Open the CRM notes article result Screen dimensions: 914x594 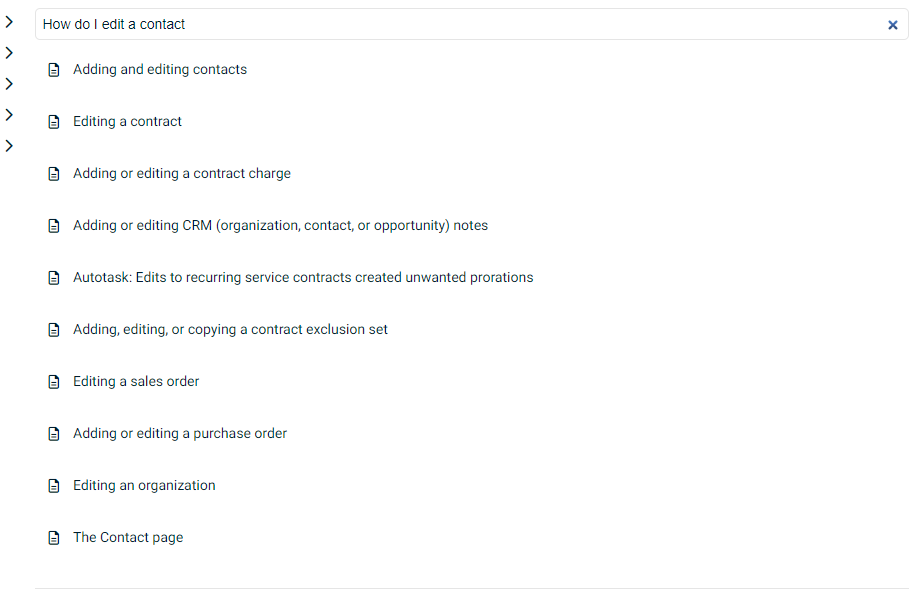pyautogui.click(x=280, y=225)
